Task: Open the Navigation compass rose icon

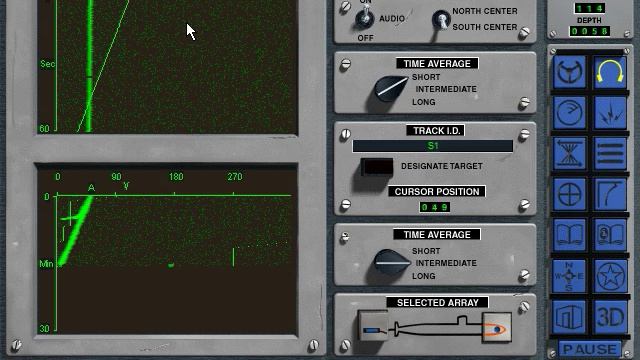Action: pos(569,276)
